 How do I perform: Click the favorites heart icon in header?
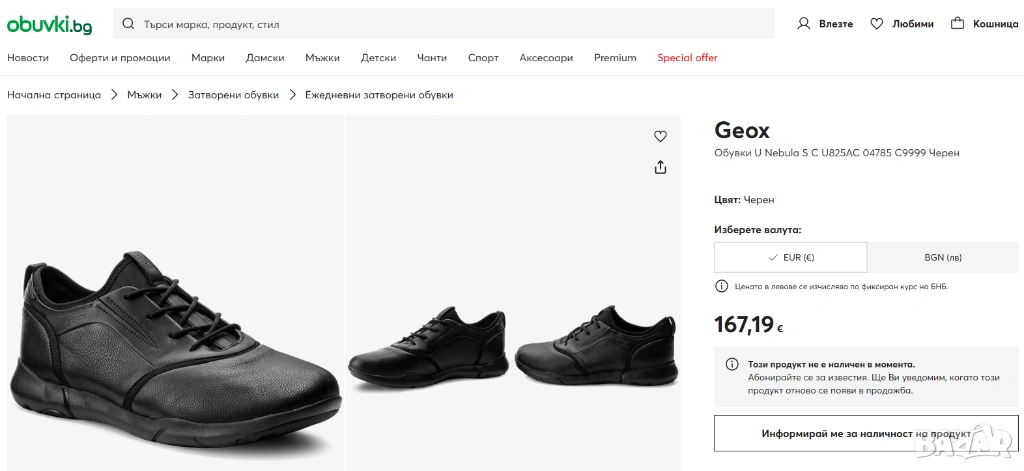click(877, 23)
